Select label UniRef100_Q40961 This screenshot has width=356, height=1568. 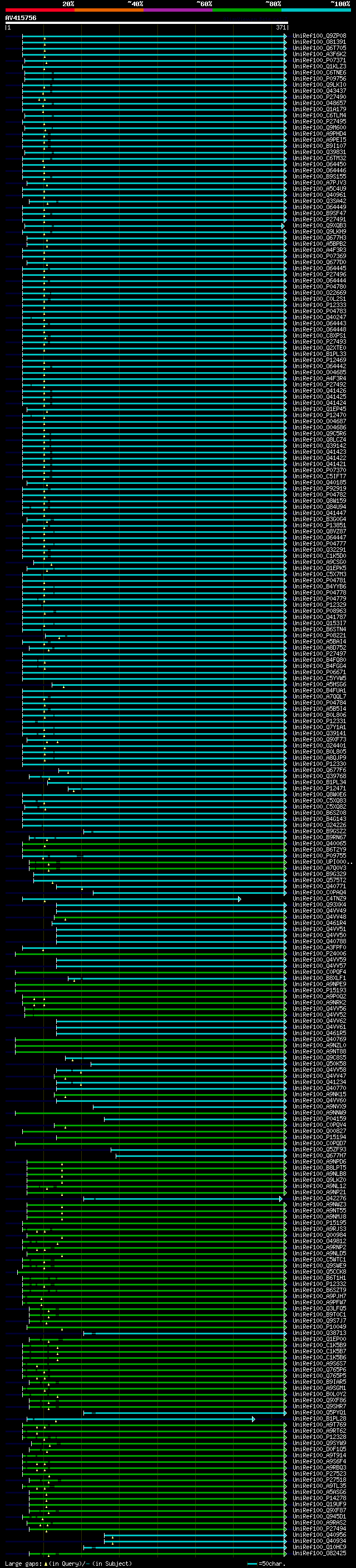(319, 195)
